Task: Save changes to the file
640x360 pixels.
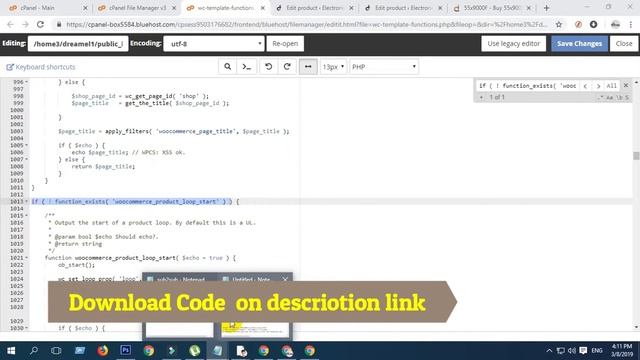Action: point(579,43)
